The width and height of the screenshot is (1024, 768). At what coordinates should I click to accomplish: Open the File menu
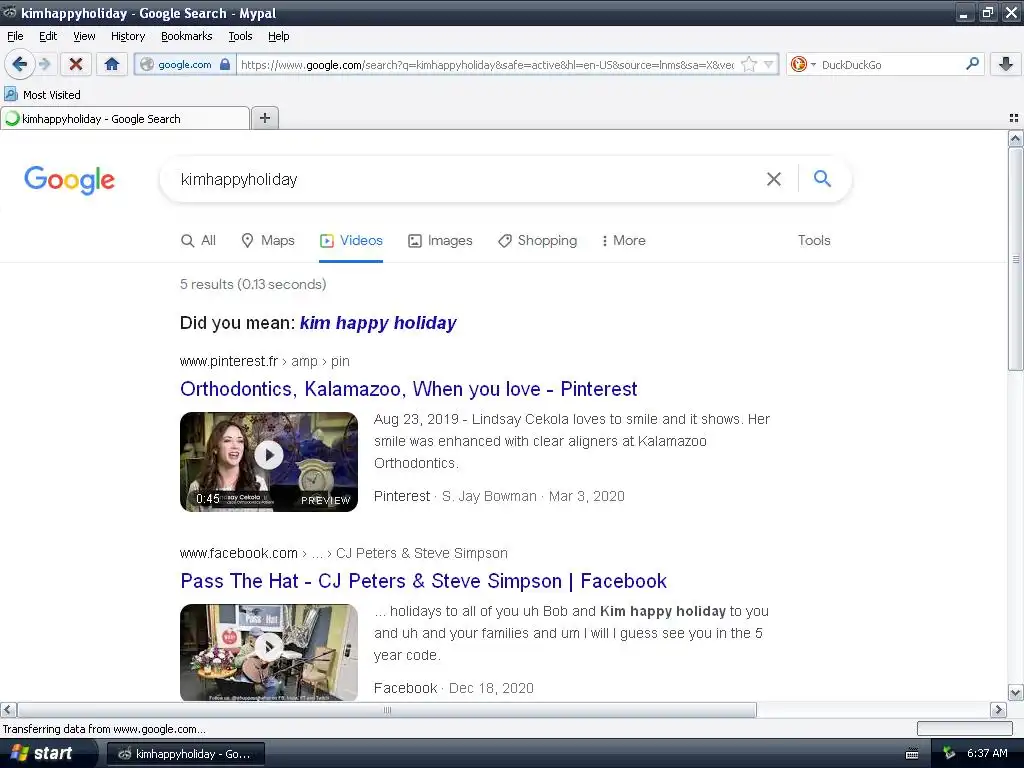15,36
